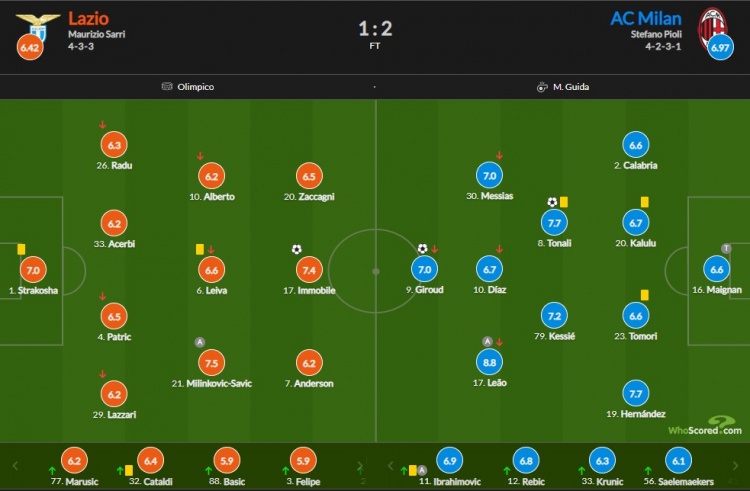
Task: Click the yellow card icon above Leiva
Action: (200, 249)
